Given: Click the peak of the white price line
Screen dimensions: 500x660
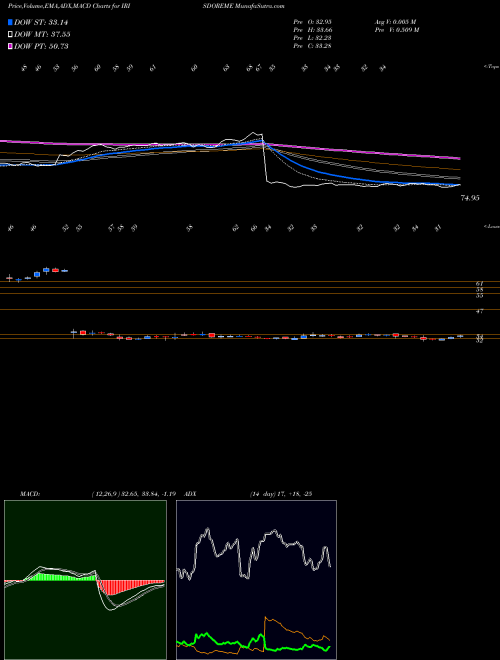Looking at the screenshot, I should click(x=254, y=132).
